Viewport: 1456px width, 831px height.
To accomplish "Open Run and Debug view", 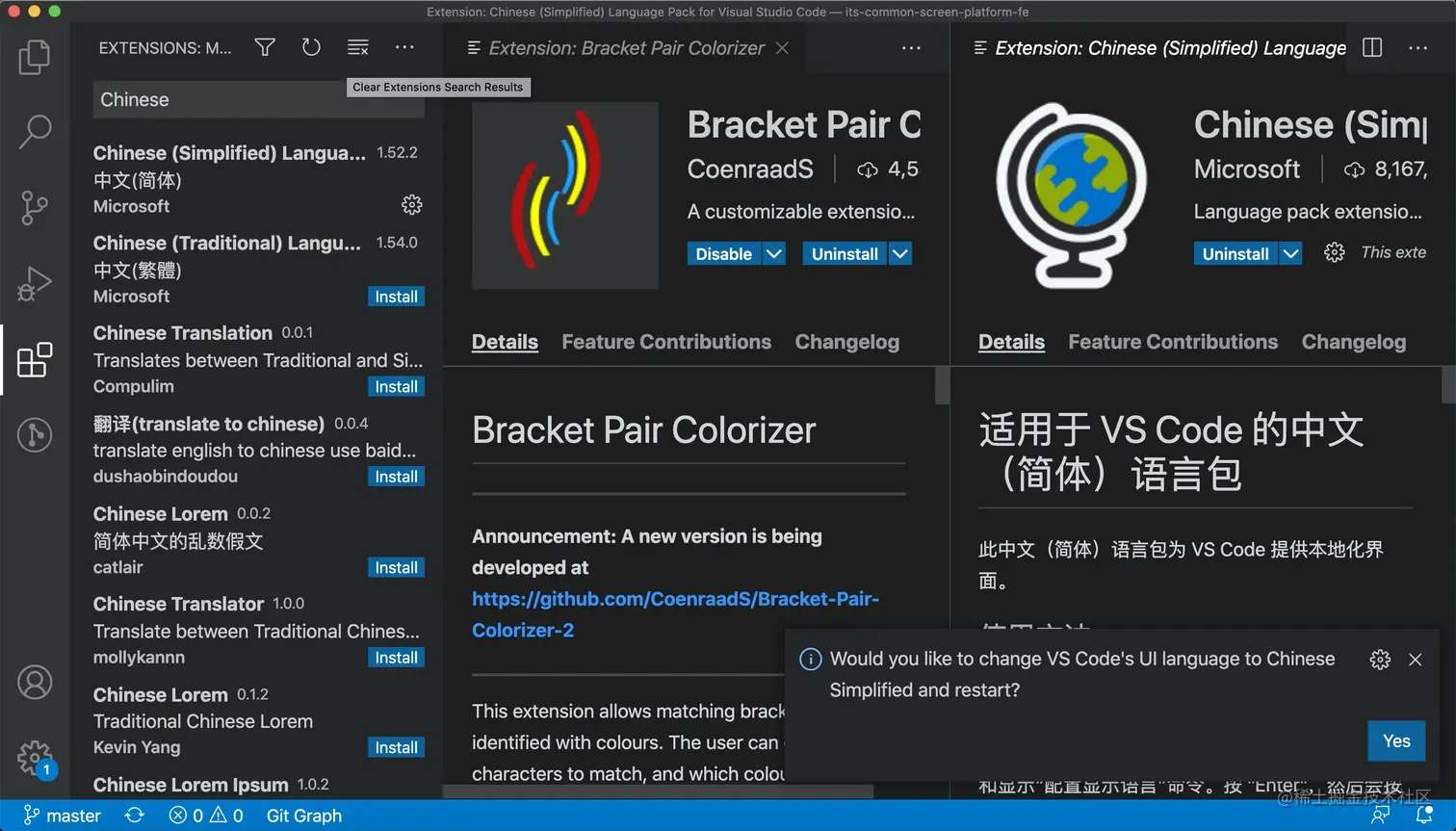I will 35,283.
